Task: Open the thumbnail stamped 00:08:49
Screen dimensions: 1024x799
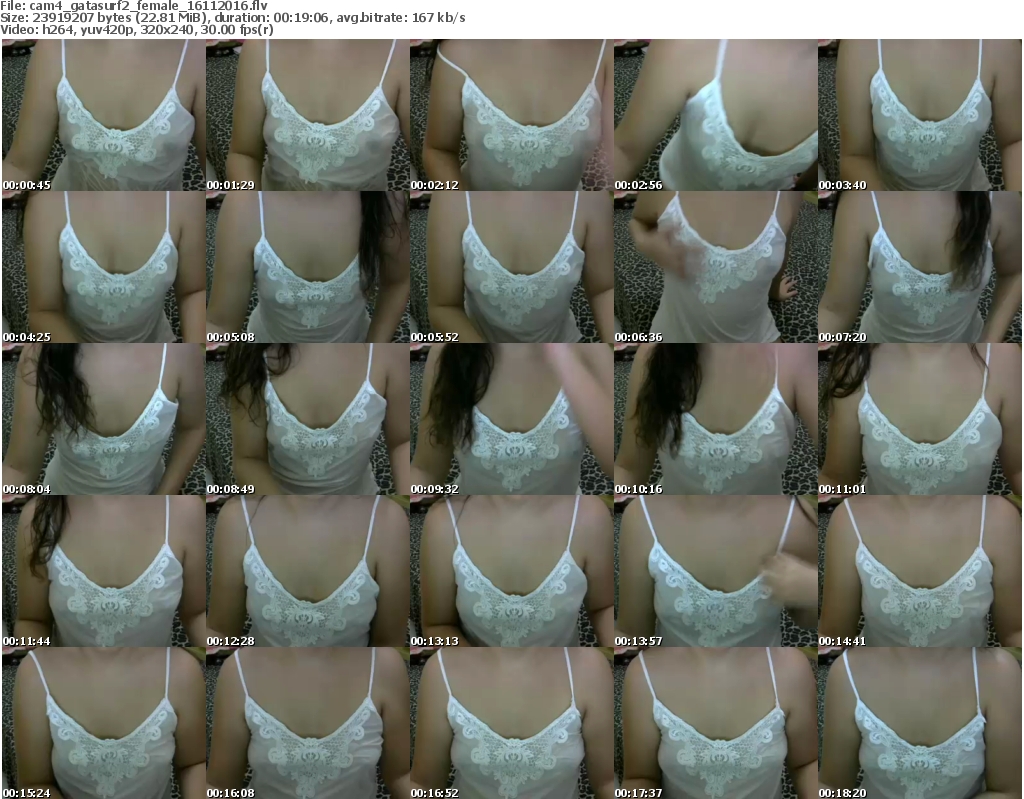Action: [308, 419]
